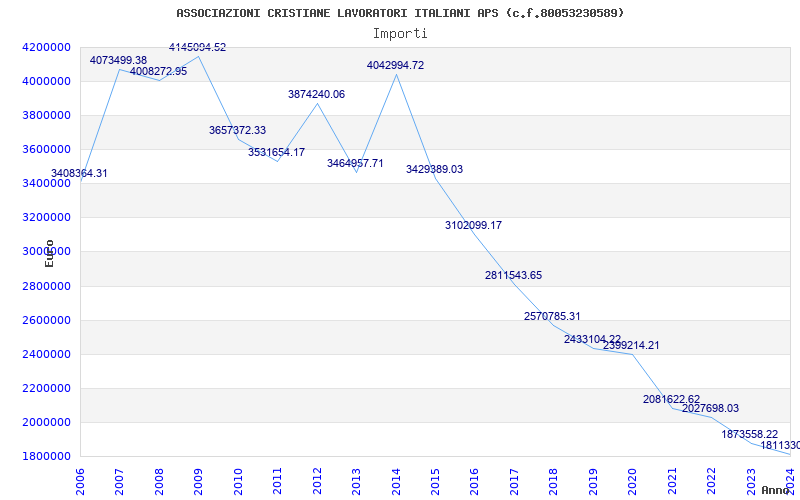The image size is (800, 500).
Task: Click the data label 4008272.95
Action: (x=158, y=71)
